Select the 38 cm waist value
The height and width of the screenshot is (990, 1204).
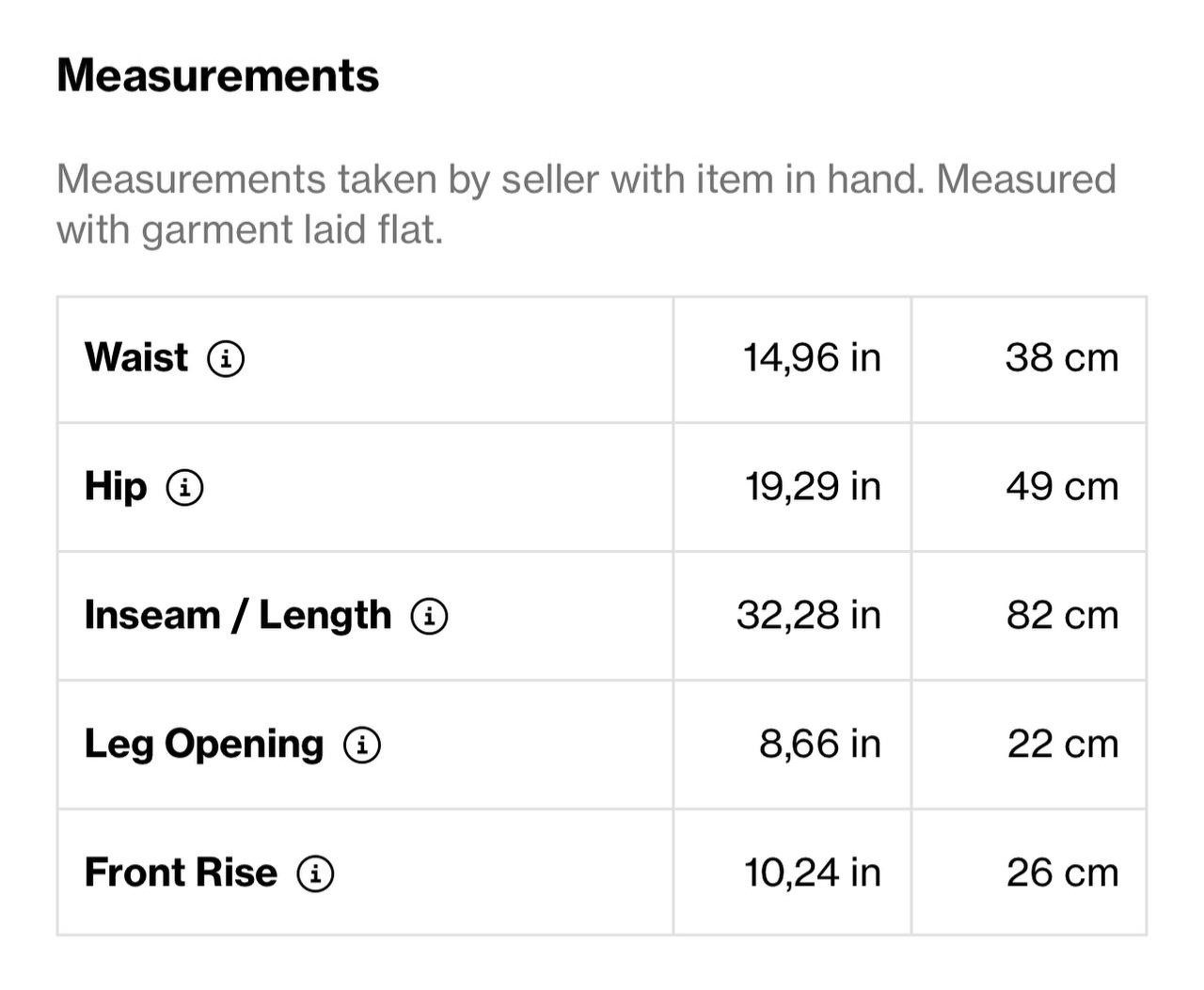1061,358
